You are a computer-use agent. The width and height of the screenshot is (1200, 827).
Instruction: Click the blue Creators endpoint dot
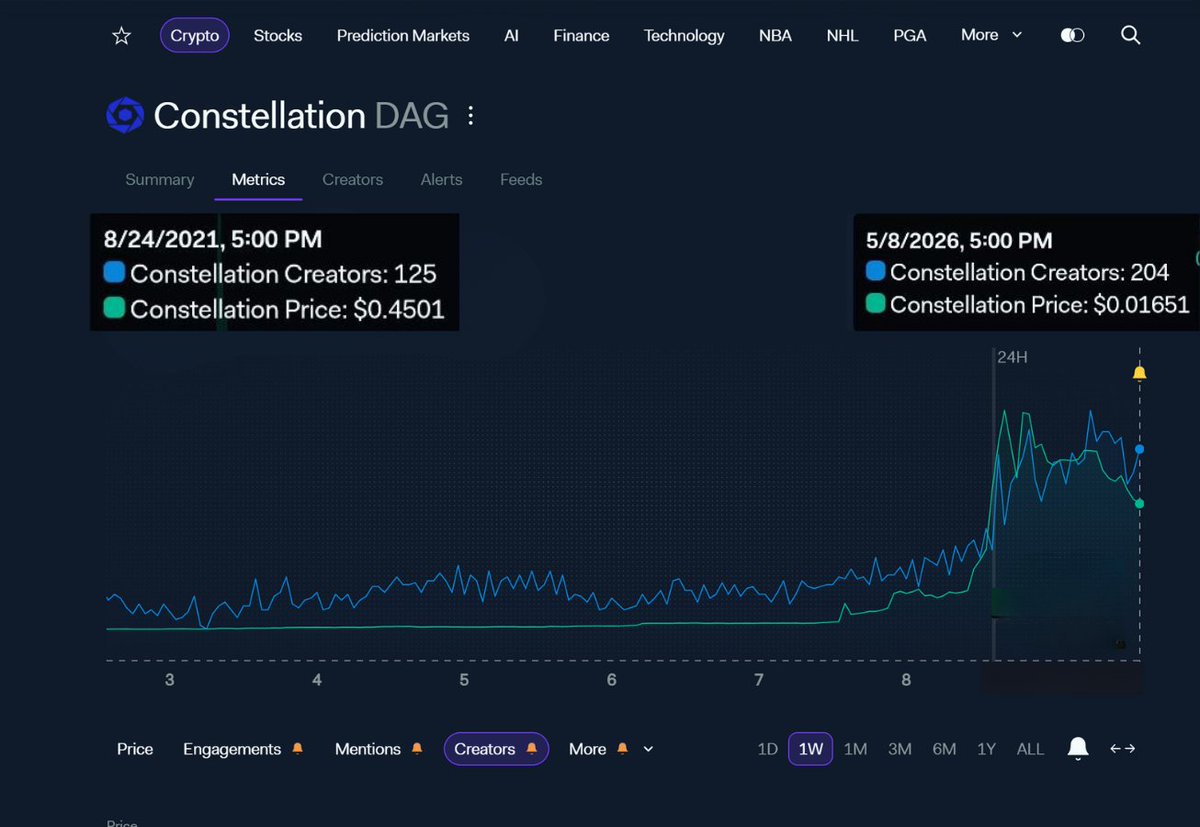1139,449
